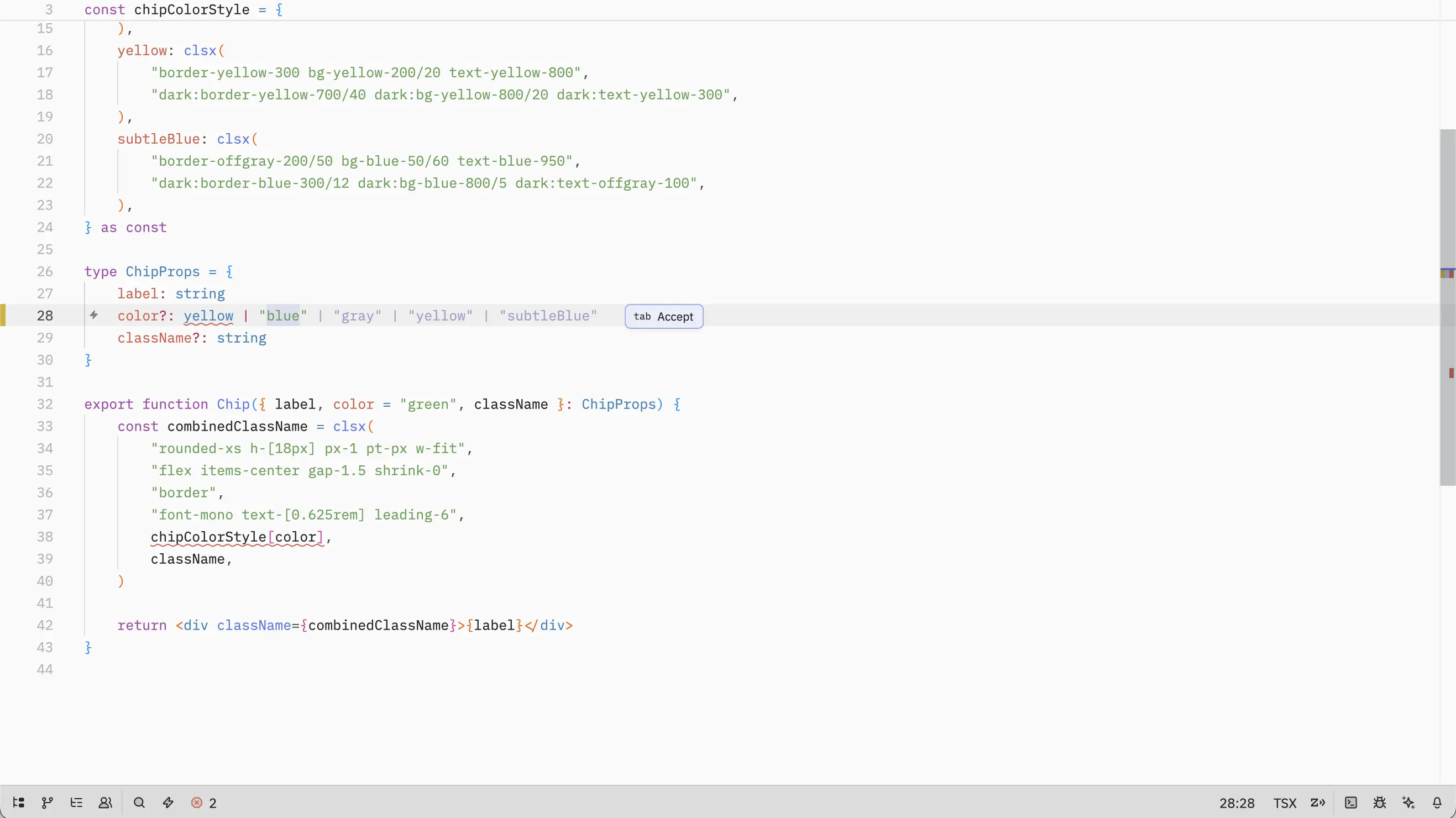Open the notifications bell icon
The image size is (1456, 818).
tap(1437, 803)
